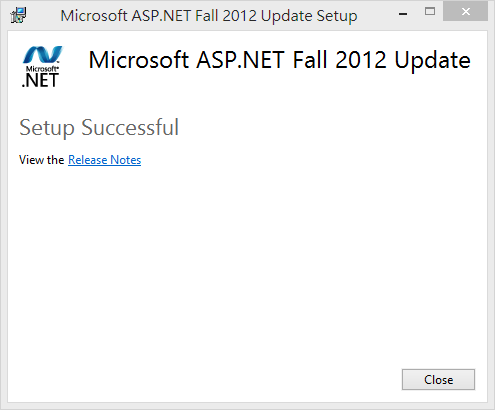Click the "View the" label text
Image resolution: width=495 pixels, height=410 pixels.
point(42,160)
